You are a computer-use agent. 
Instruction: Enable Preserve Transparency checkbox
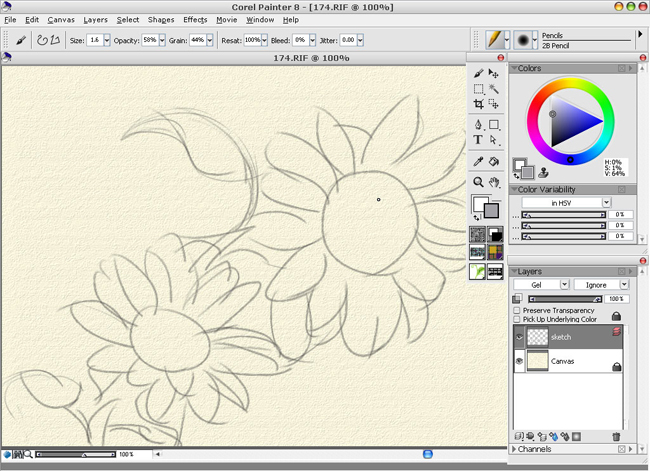point(517,310)
